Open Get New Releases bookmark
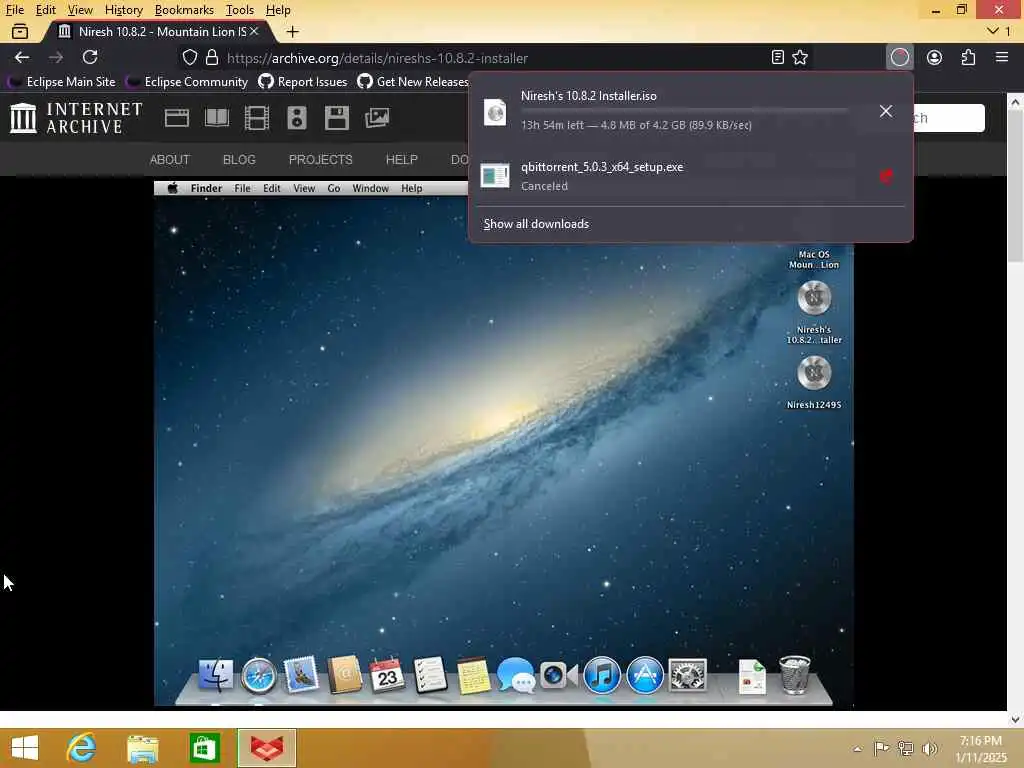This screenshot has height=768, width=1024. [x=413, y=82]
